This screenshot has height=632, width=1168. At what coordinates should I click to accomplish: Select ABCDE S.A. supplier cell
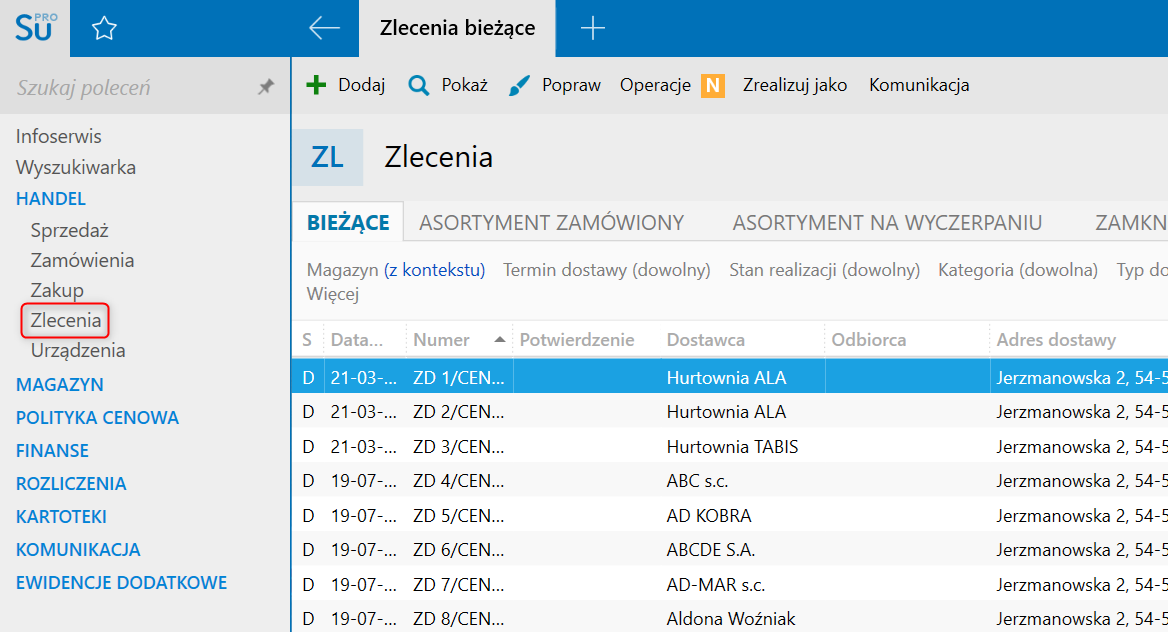click(x=711, y=549)
